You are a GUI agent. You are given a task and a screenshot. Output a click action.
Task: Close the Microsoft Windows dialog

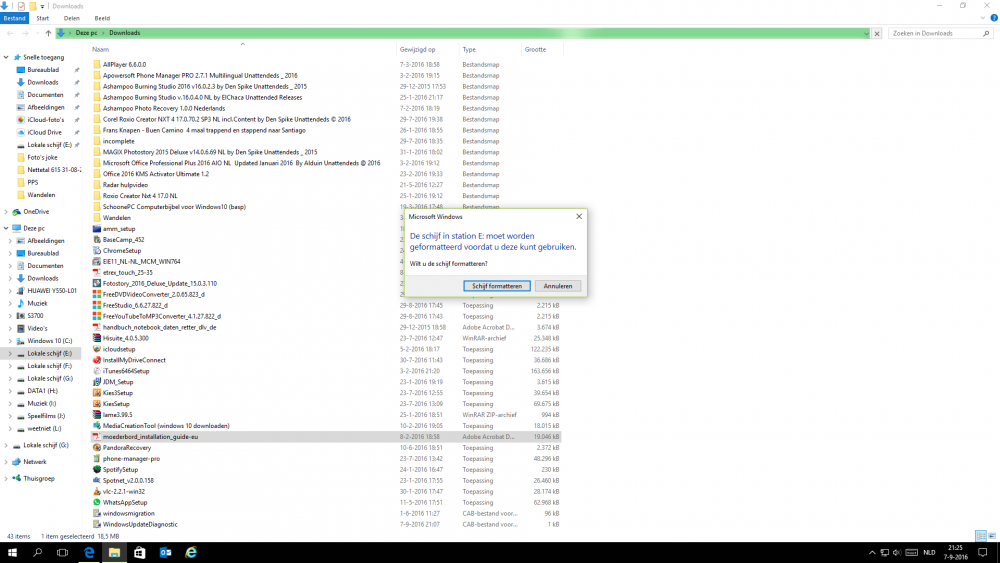(x=579, y=216)
